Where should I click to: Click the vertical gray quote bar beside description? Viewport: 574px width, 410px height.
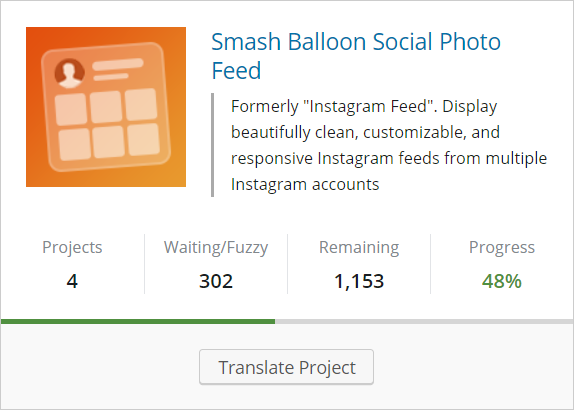[212, 145]
